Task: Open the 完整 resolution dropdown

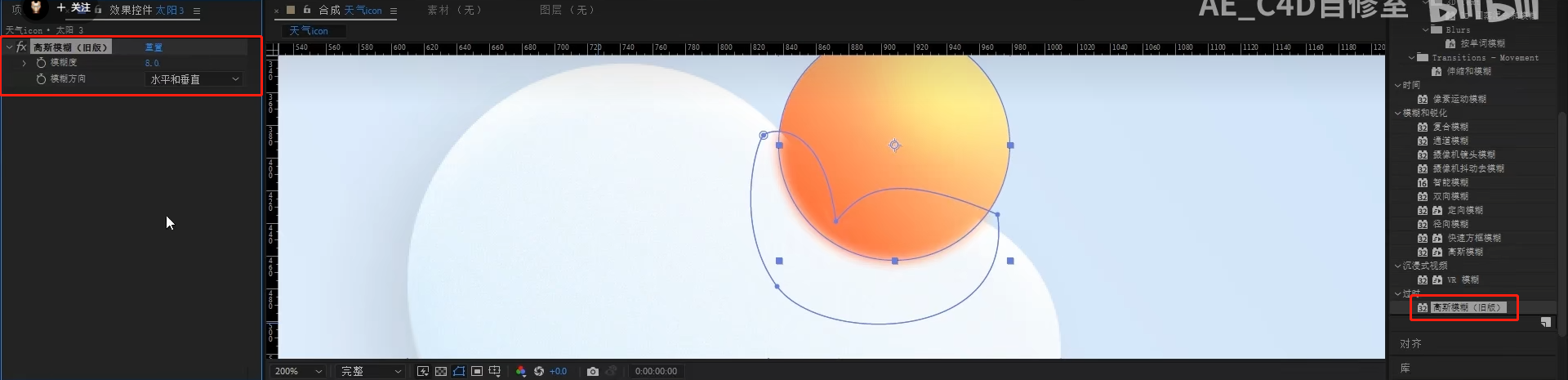Action: (371, 371)
